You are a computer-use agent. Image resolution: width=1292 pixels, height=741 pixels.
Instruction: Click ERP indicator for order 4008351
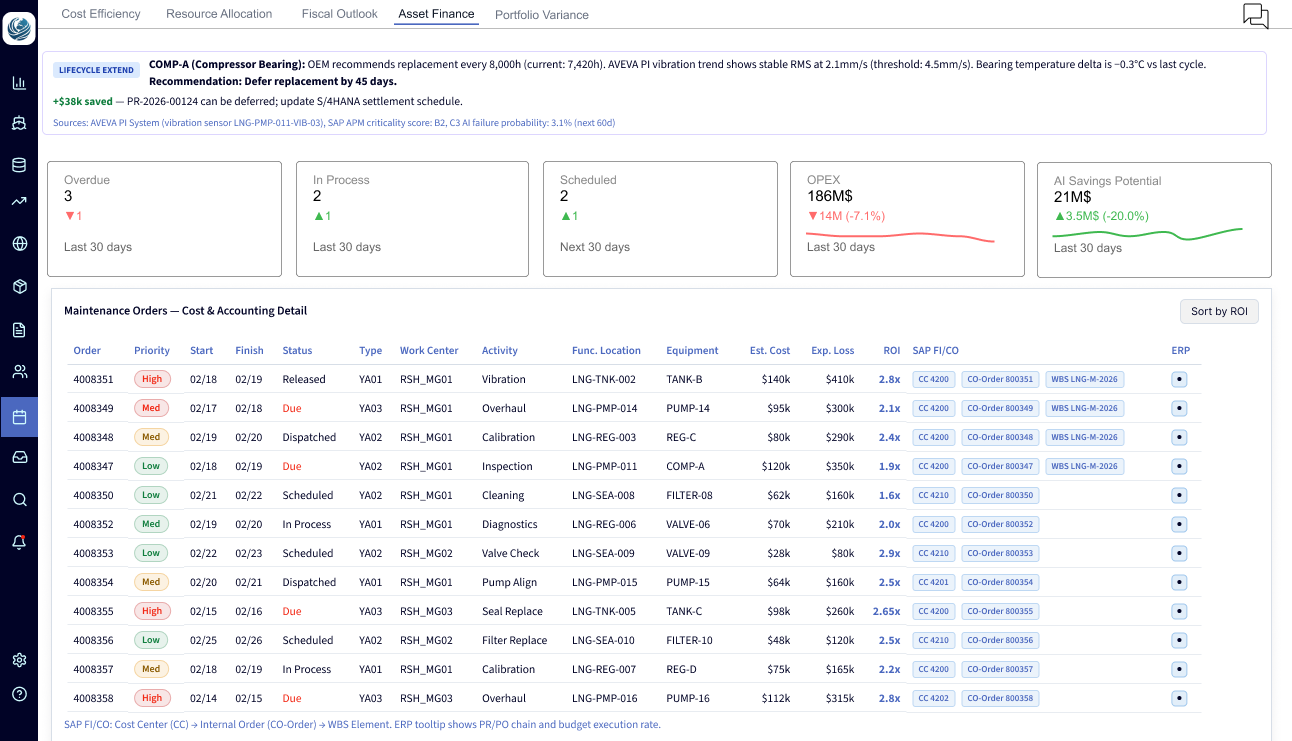click(1179, 379)
